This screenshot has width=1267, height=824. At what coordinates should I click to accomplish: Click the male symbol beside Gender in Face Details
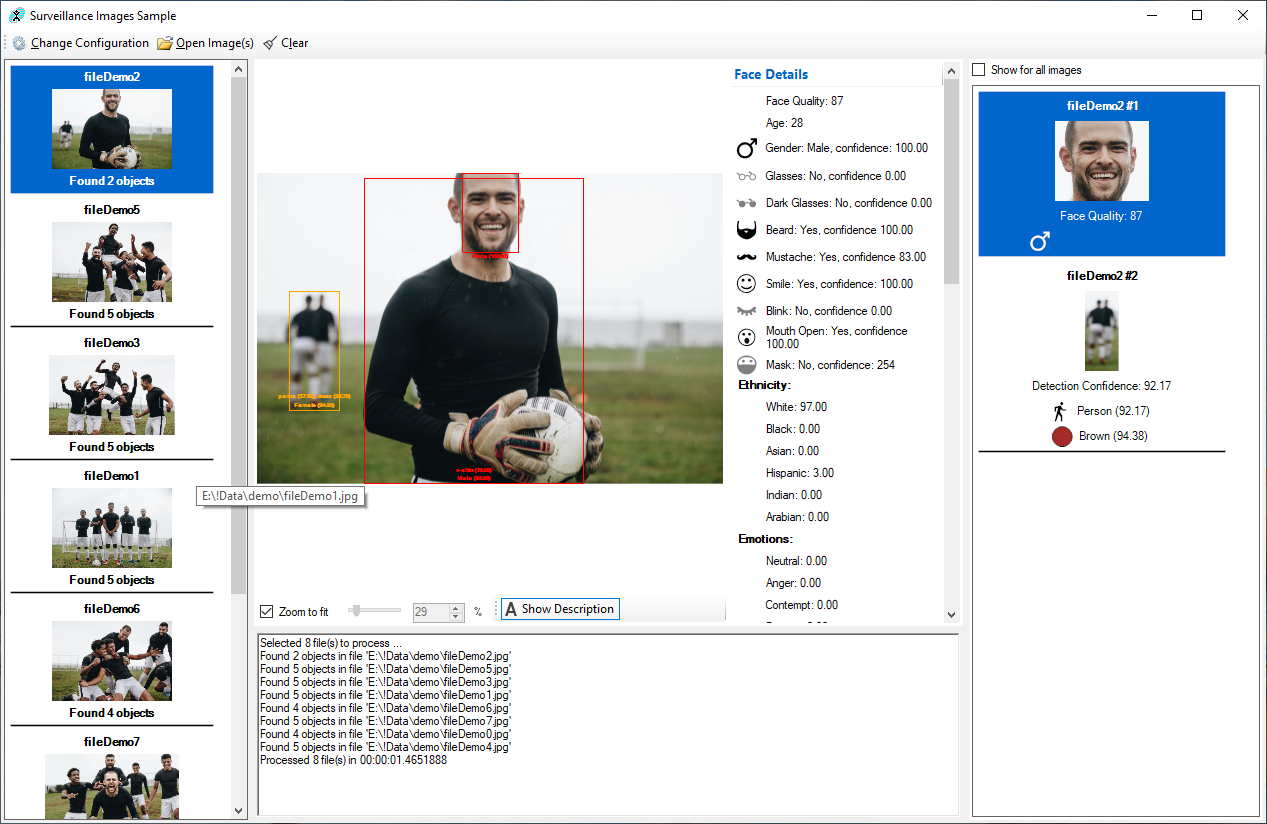746,149
